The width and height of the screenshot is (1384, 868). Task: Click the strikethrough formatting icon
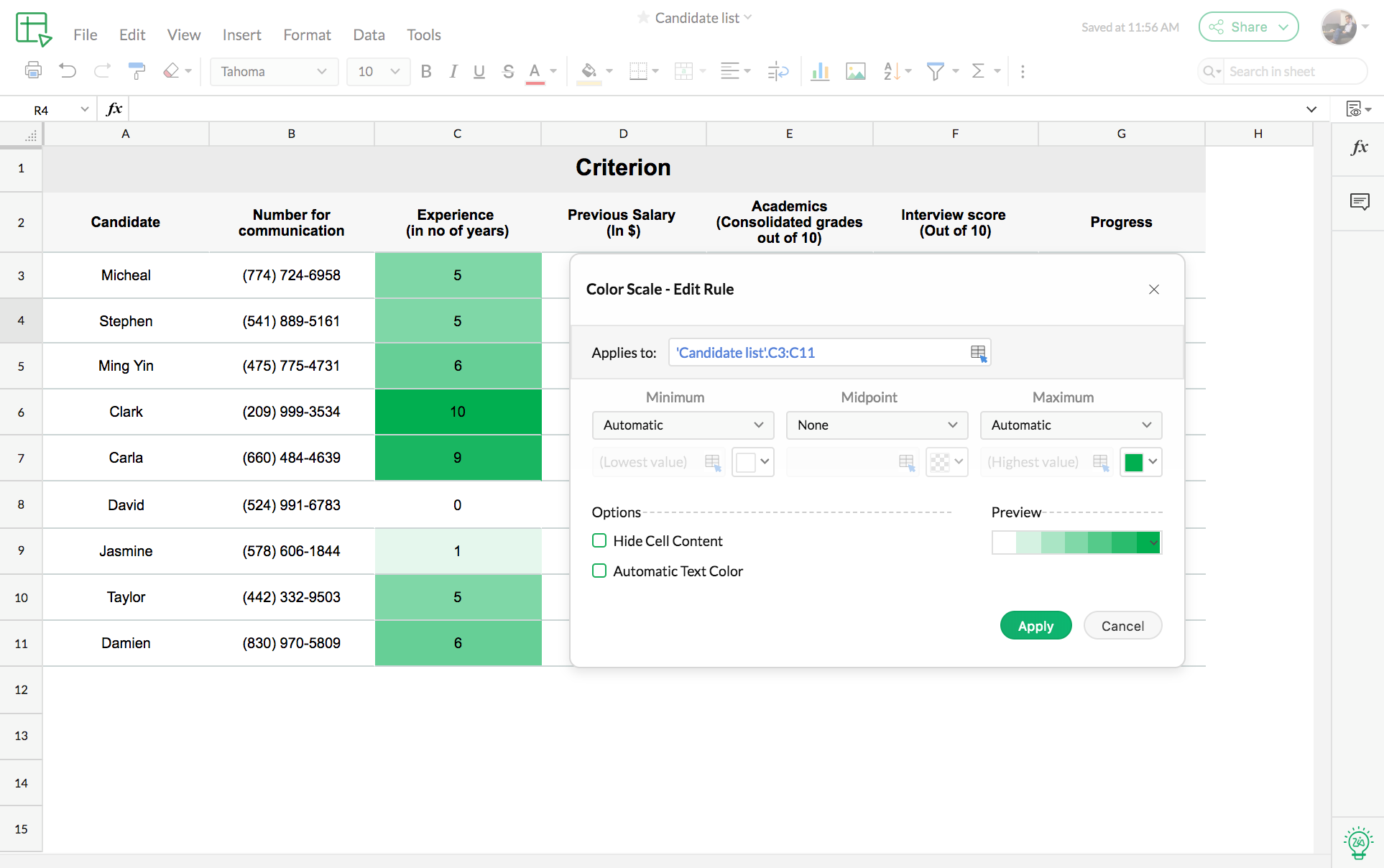506,71
